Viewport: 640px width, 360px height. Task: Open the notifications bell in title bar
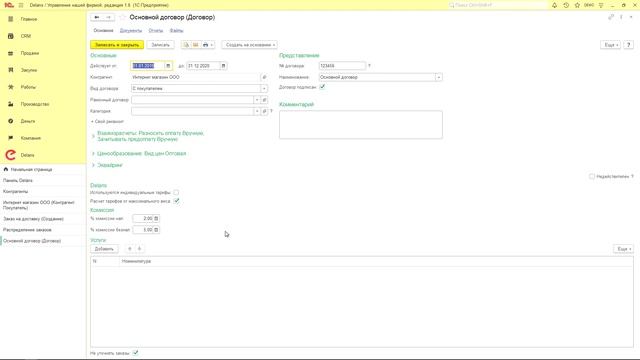(x=554, y=5)
